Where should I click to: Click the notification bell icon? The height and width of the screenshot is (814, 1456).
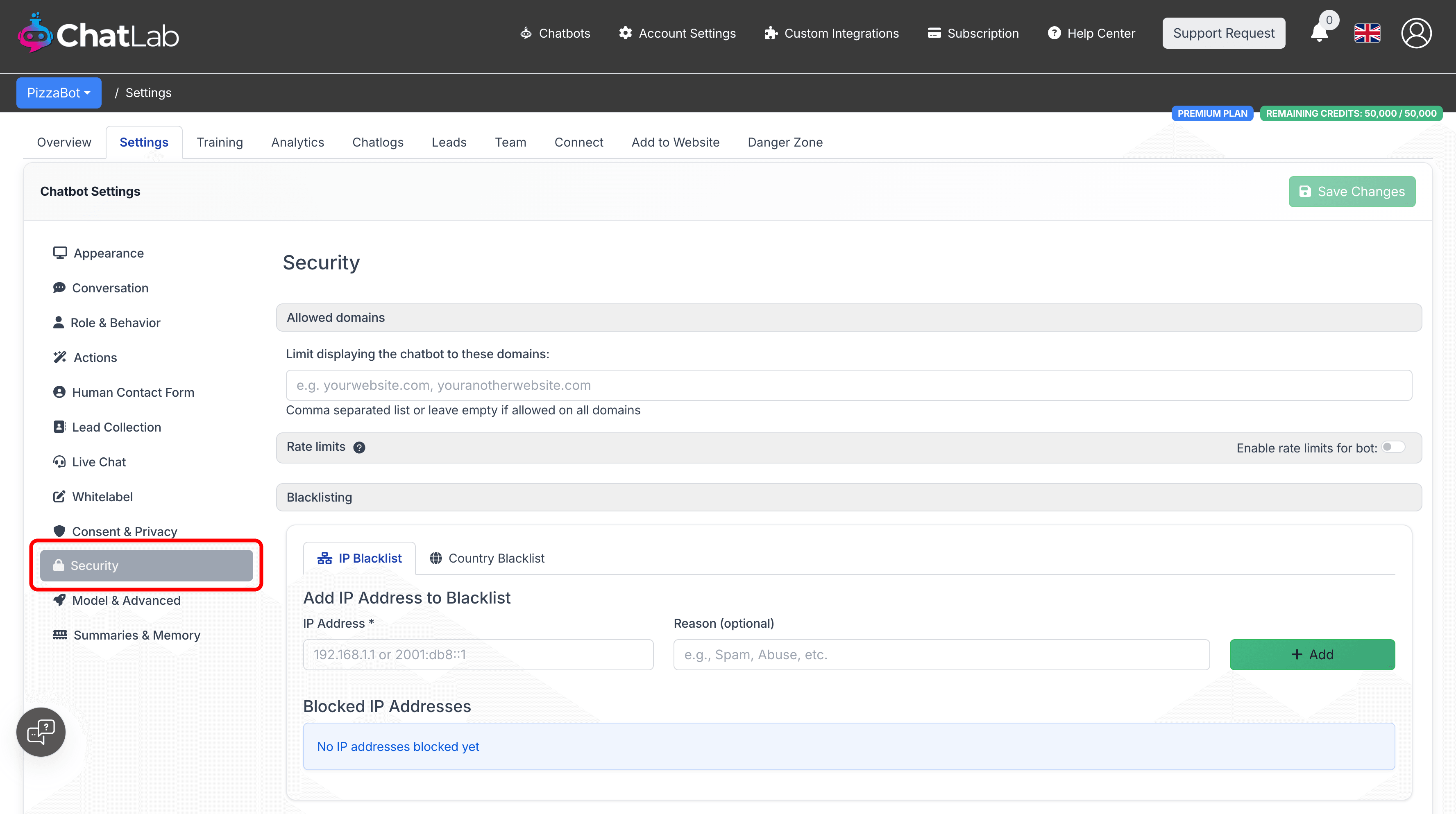pyautogui.click(x=1319, y=33)
